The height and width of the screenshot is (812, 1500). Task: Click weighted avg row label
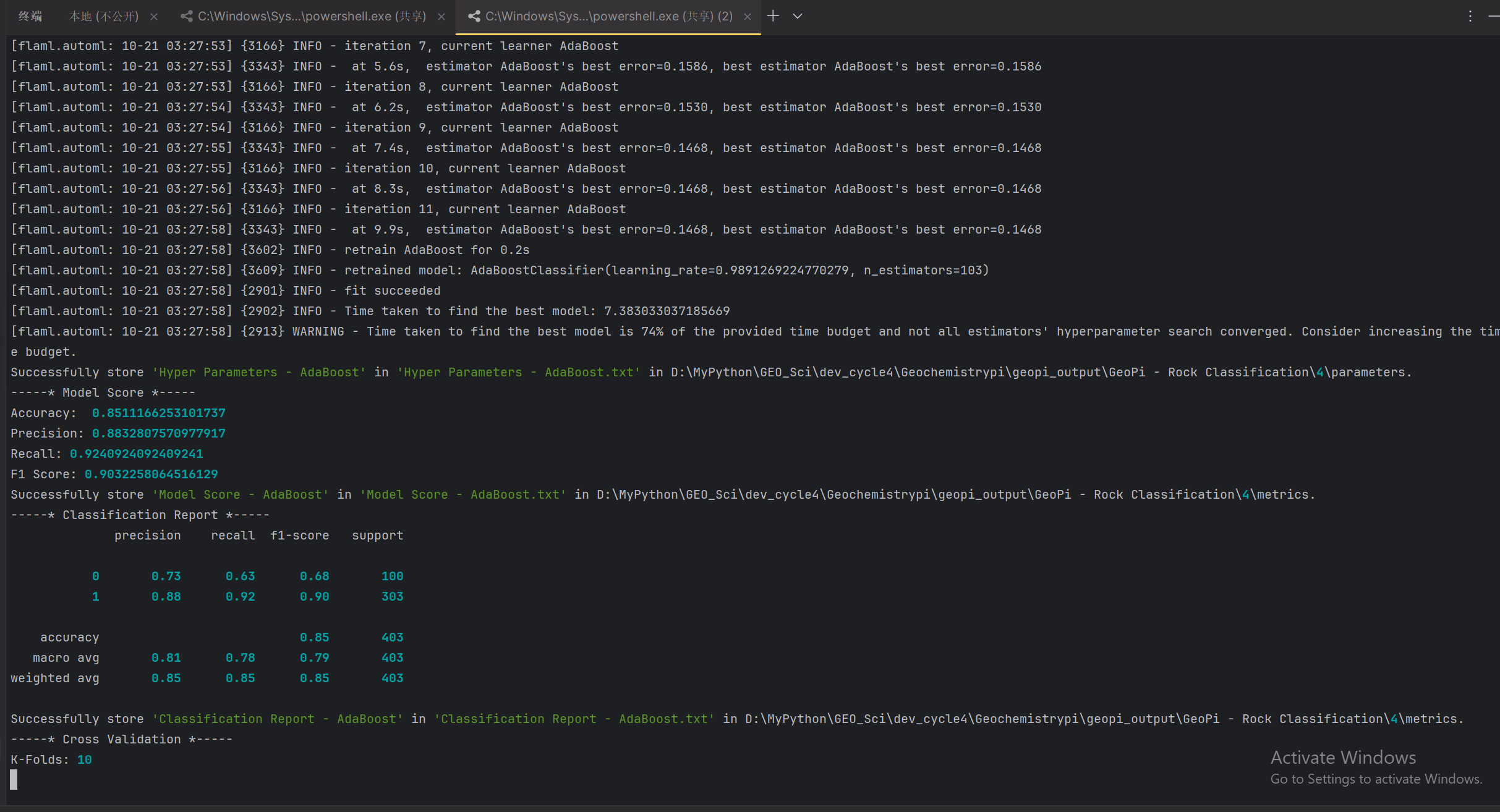[55, 678]
